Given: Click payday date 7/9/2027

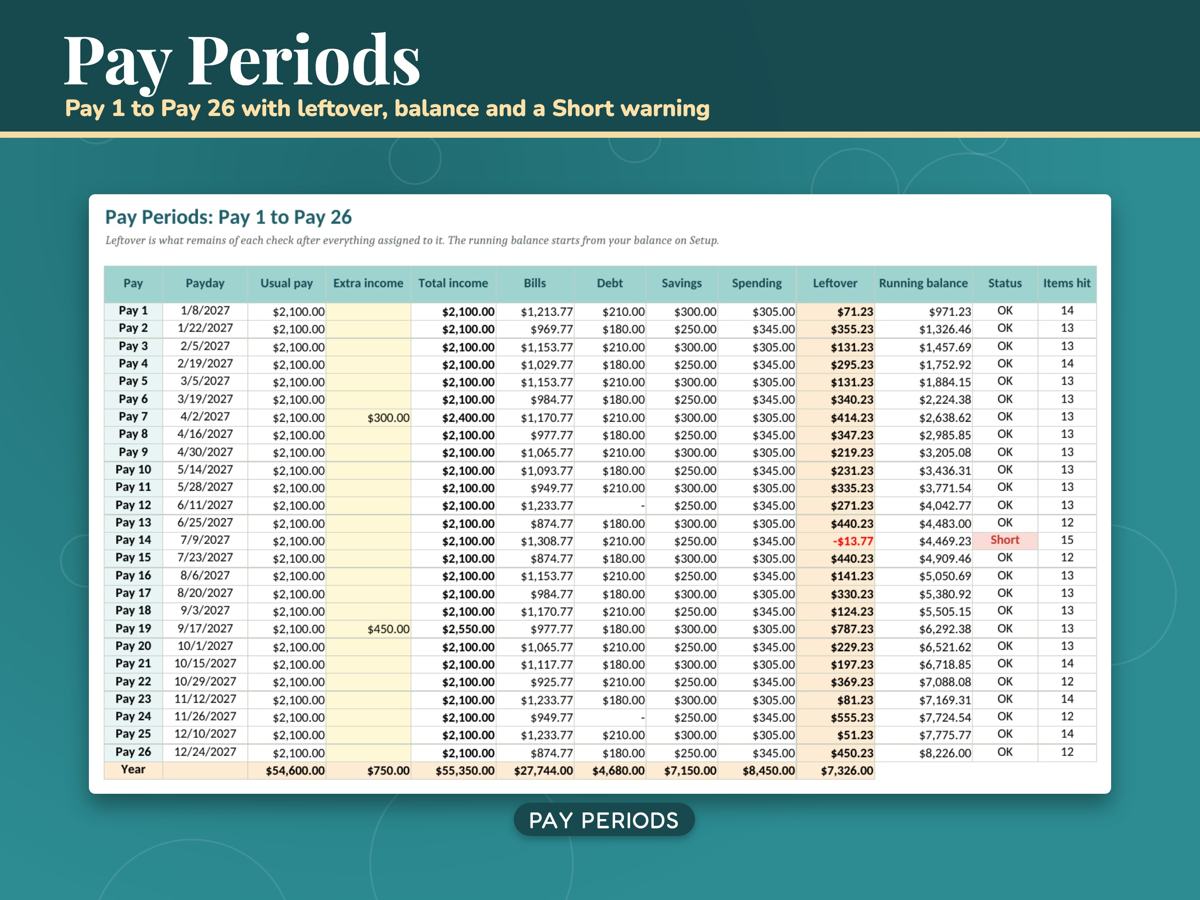Looking at the screenshot, I should point(205,540).
